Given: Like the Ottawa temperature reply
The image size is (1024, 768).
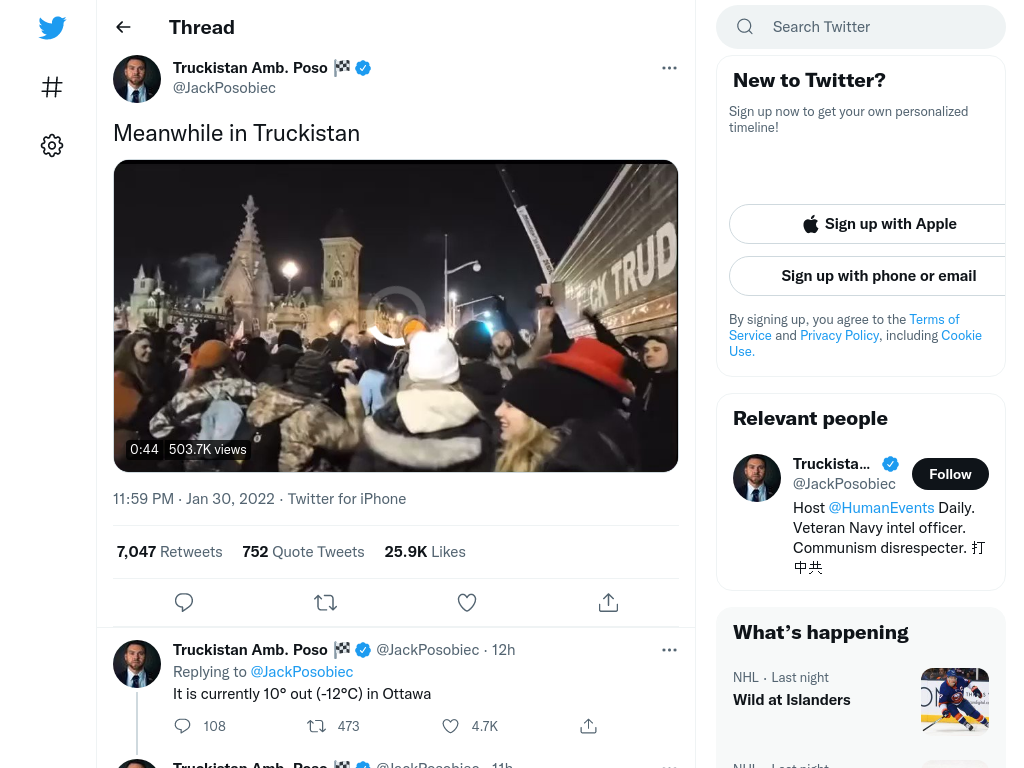Looking at the screenshot, I should pyautogui.click(x=451, y=726).
